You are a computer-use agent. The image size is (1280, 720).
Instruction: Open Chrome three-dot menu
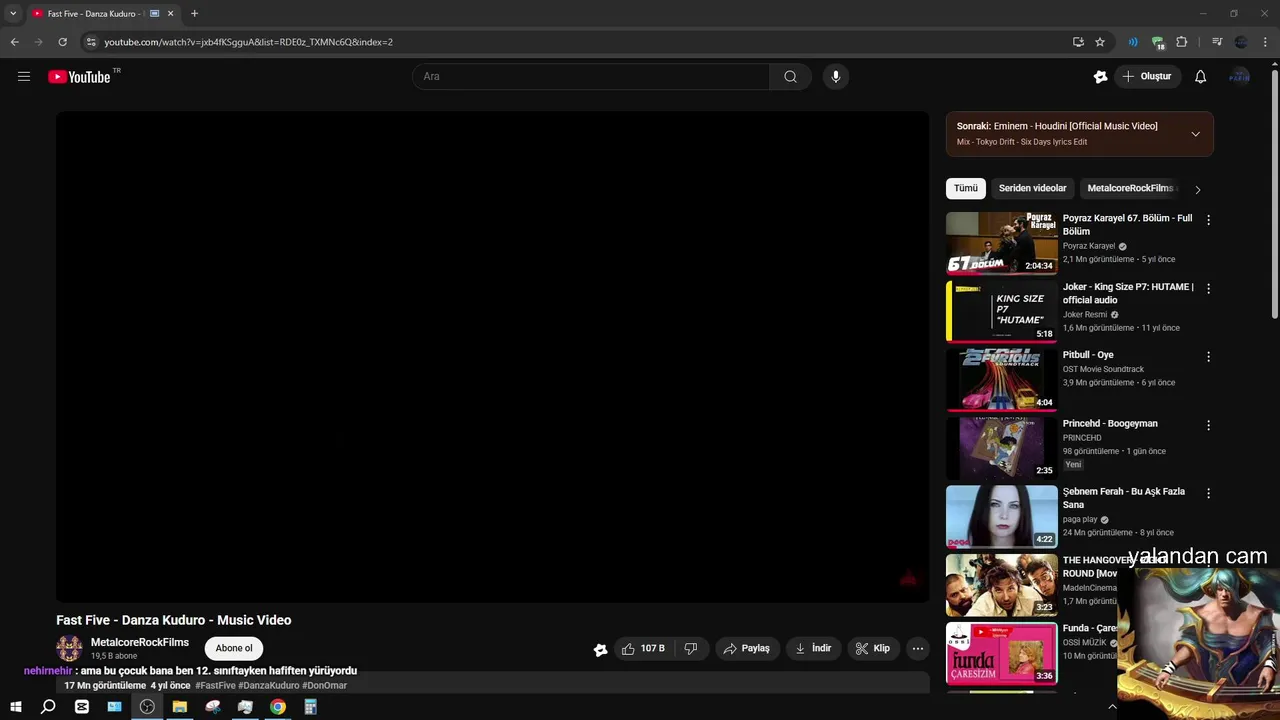(x=1266, y=42)
